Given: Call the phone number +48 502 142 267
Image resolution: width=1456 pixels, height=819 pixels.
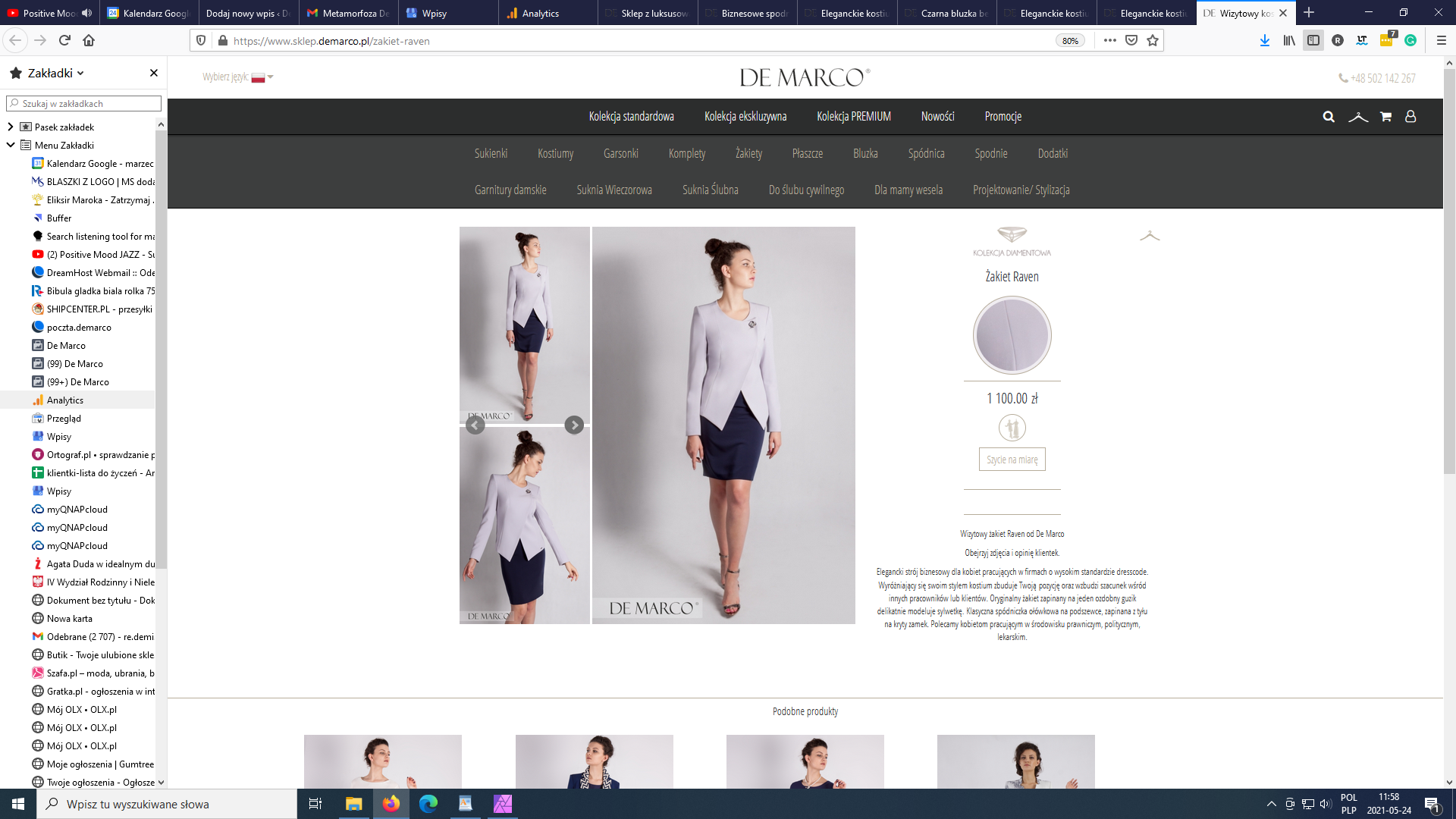Looking at the screenshot, I should pos(1377,78).
